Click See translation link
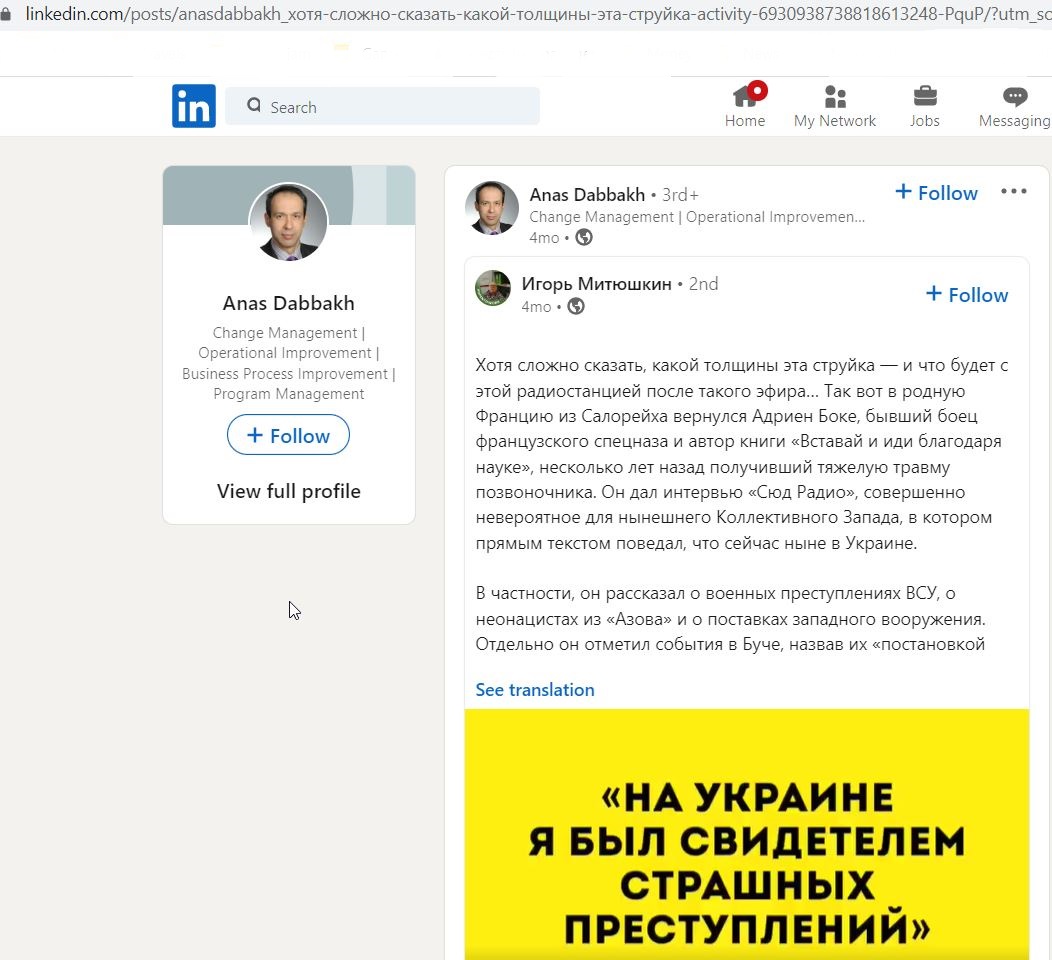This screenshot has height=960, width=1052. [535, 690]
